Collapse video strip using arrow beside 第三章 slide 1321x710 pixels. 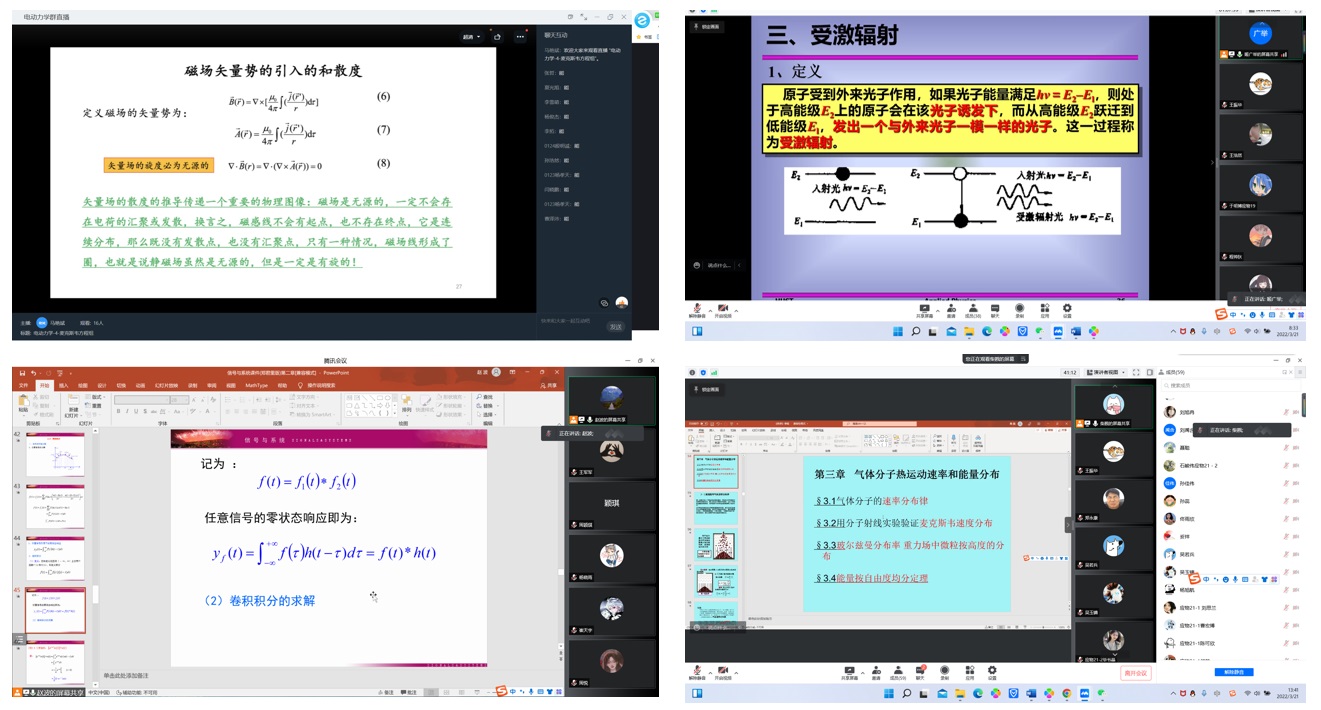(1068, 524)
